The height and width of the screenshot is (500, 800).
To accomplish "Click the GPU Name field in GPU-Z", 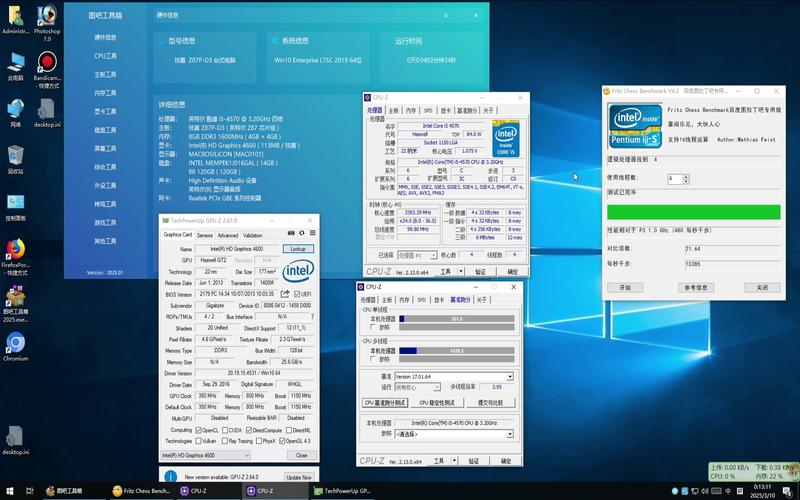I will (x=237, y=248).
